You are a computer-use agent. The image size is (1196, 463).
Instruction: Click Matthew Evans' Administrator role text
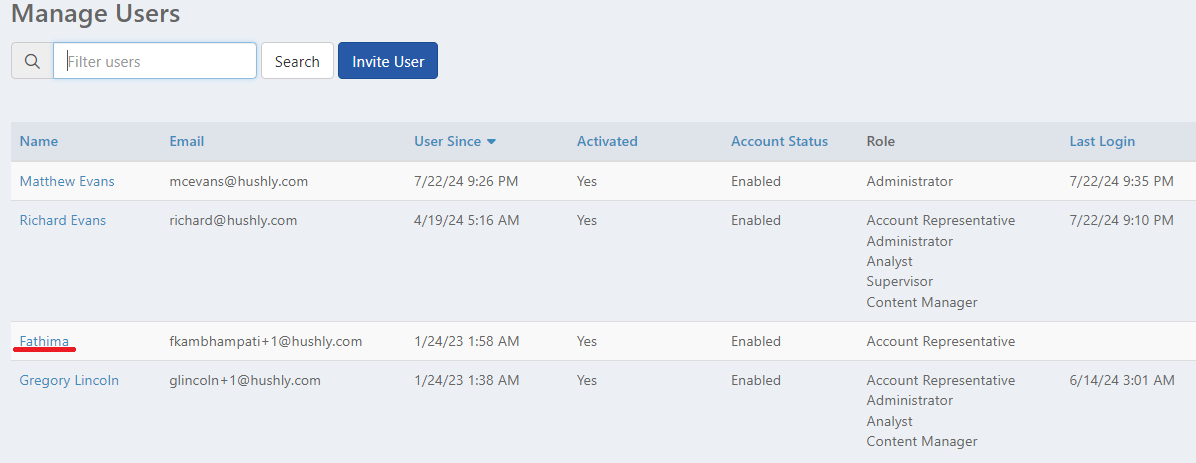[909, 182]
